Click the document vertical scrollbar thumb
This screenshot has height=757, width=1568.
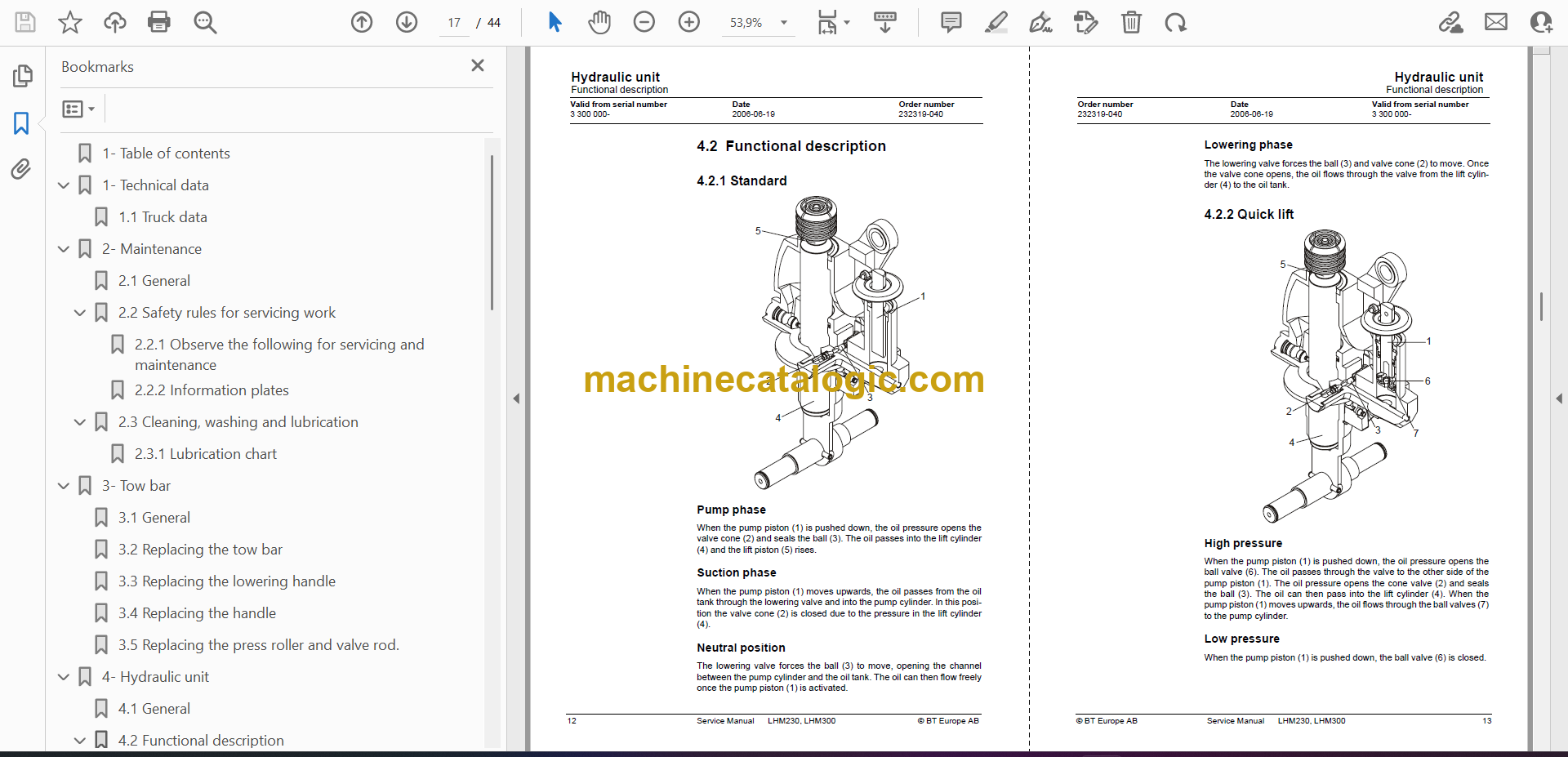click(1541, 306)
